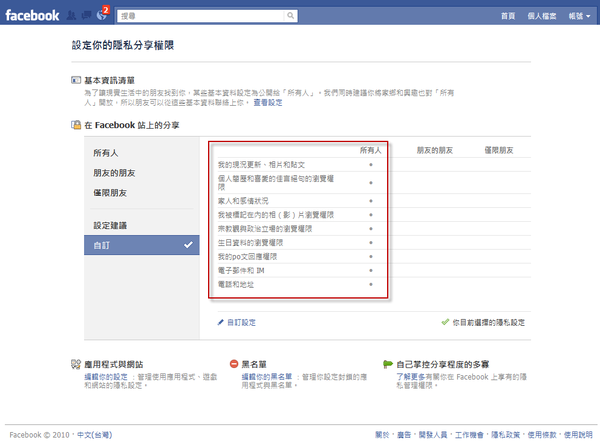
Task: Open 查看設定 link
Action: coord(268,103)
